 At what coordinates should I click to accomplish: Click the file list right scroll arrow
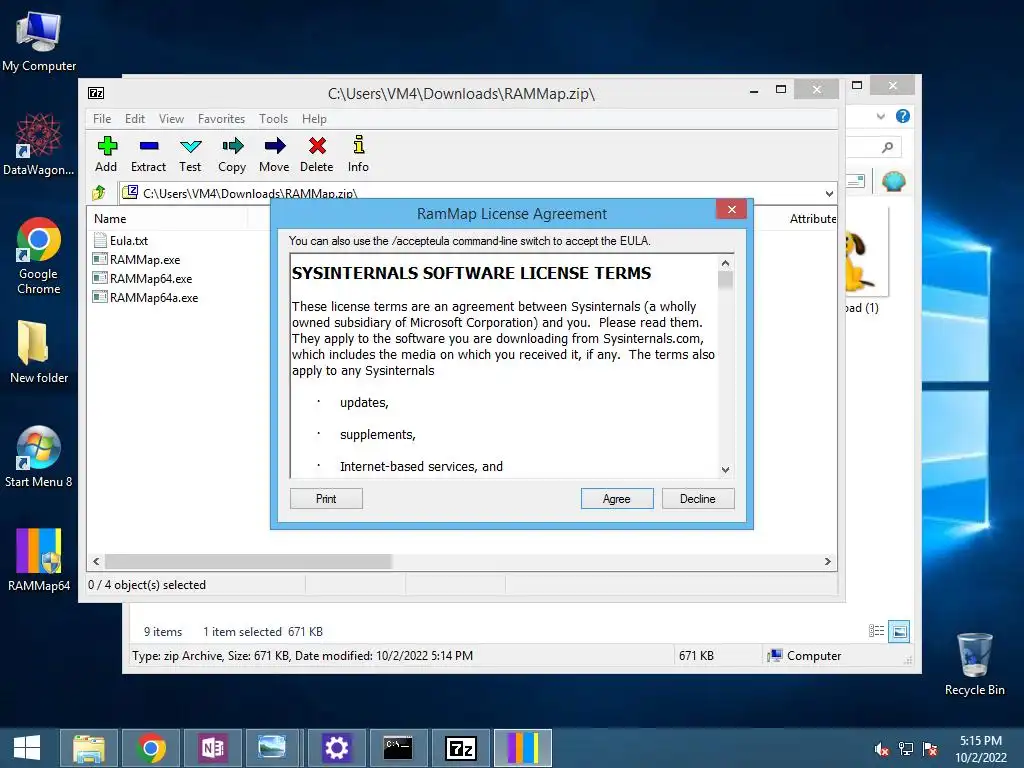(827, 562)
